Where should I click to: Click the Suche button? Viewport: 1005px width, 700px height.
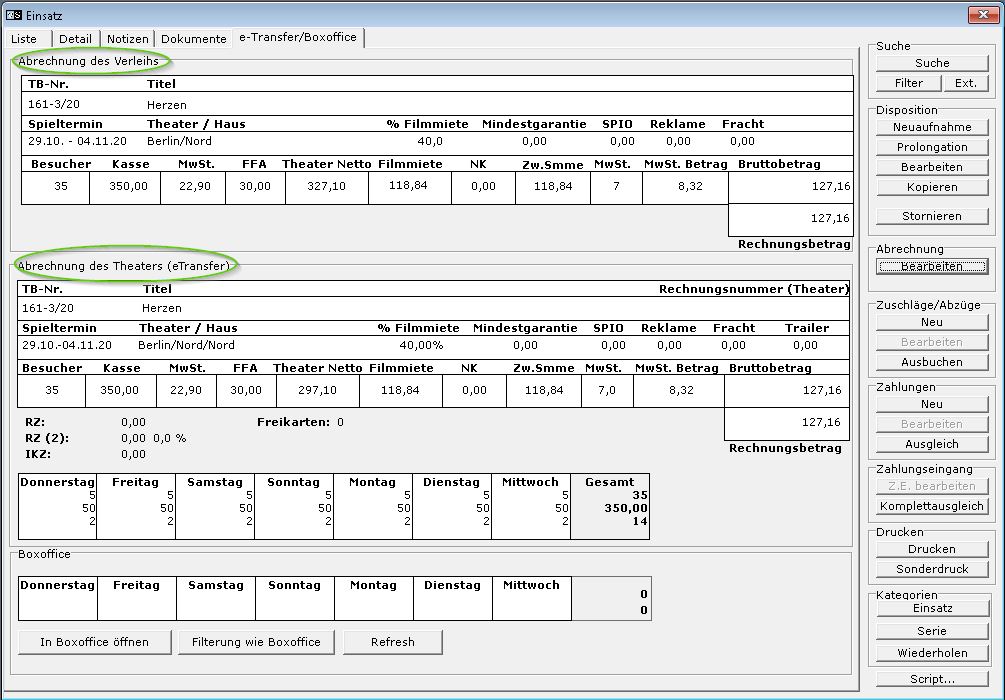931,63
